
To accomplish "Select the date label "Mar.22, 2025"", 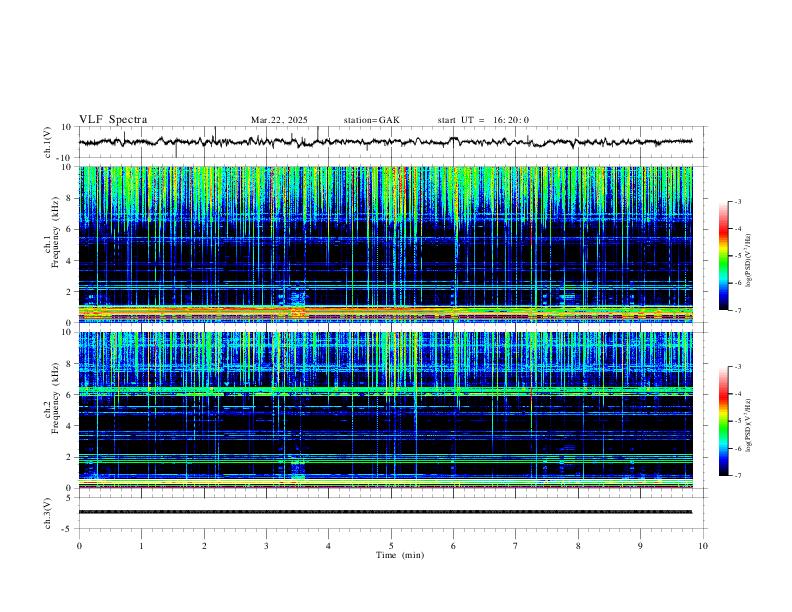I will (279, 120).
